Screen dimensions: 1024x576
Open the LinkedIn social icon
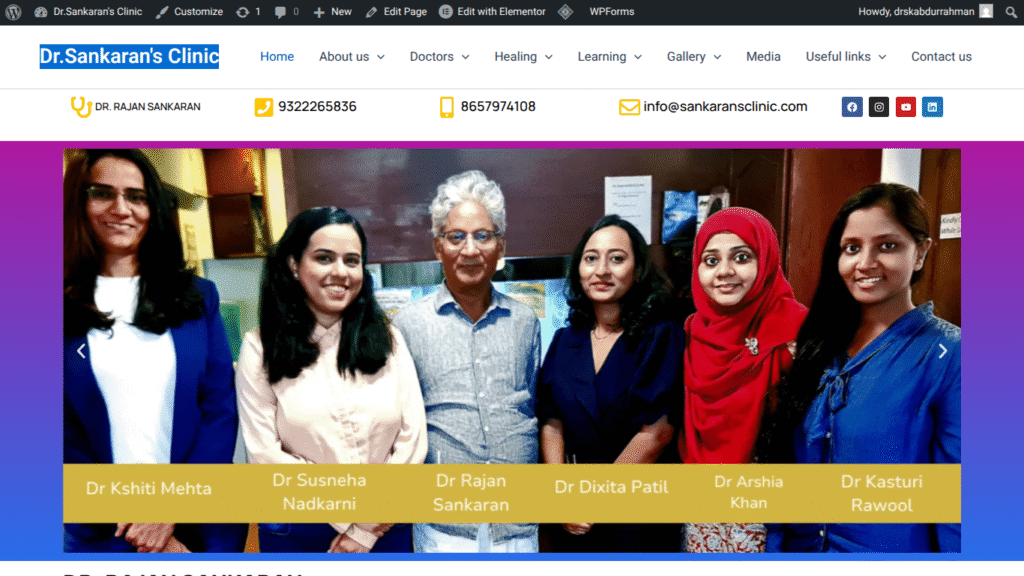coord(932,106)
